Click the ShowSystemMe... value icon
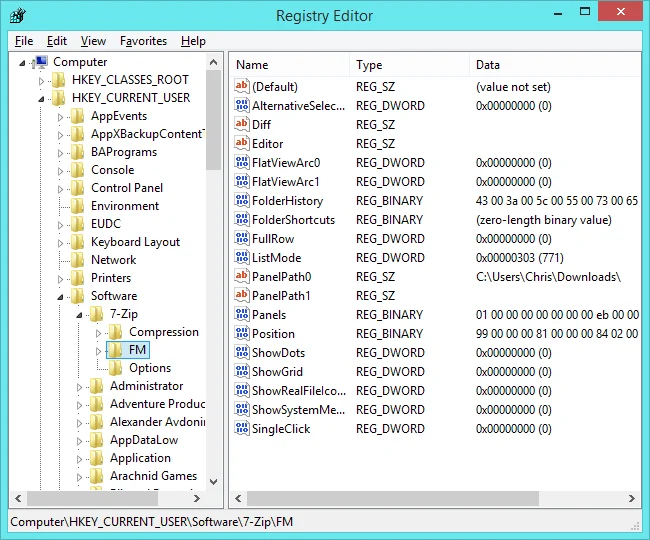This screenshot has width=650, height=540. point(242,410)
